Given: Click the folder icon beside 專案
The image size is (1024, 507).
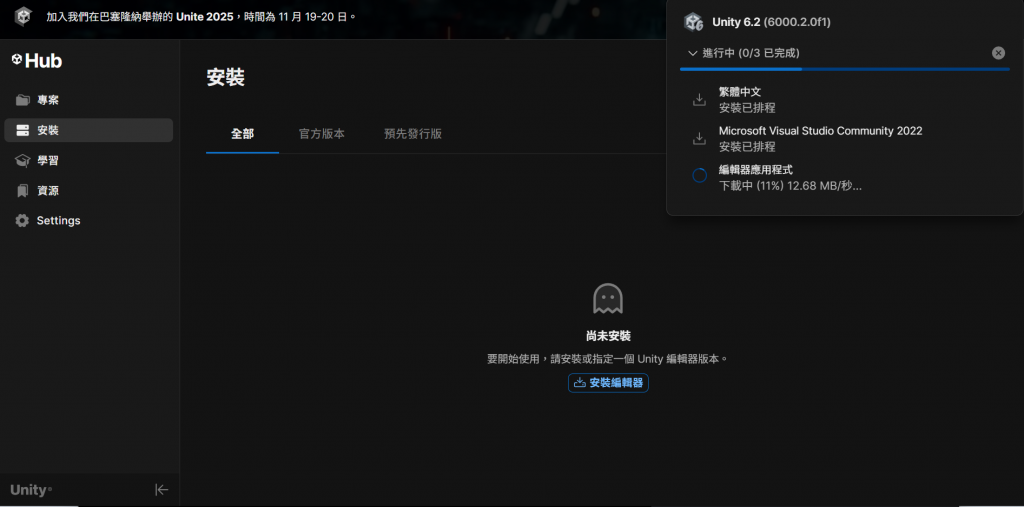Looking at the screenshot, I should coord(23,100).
